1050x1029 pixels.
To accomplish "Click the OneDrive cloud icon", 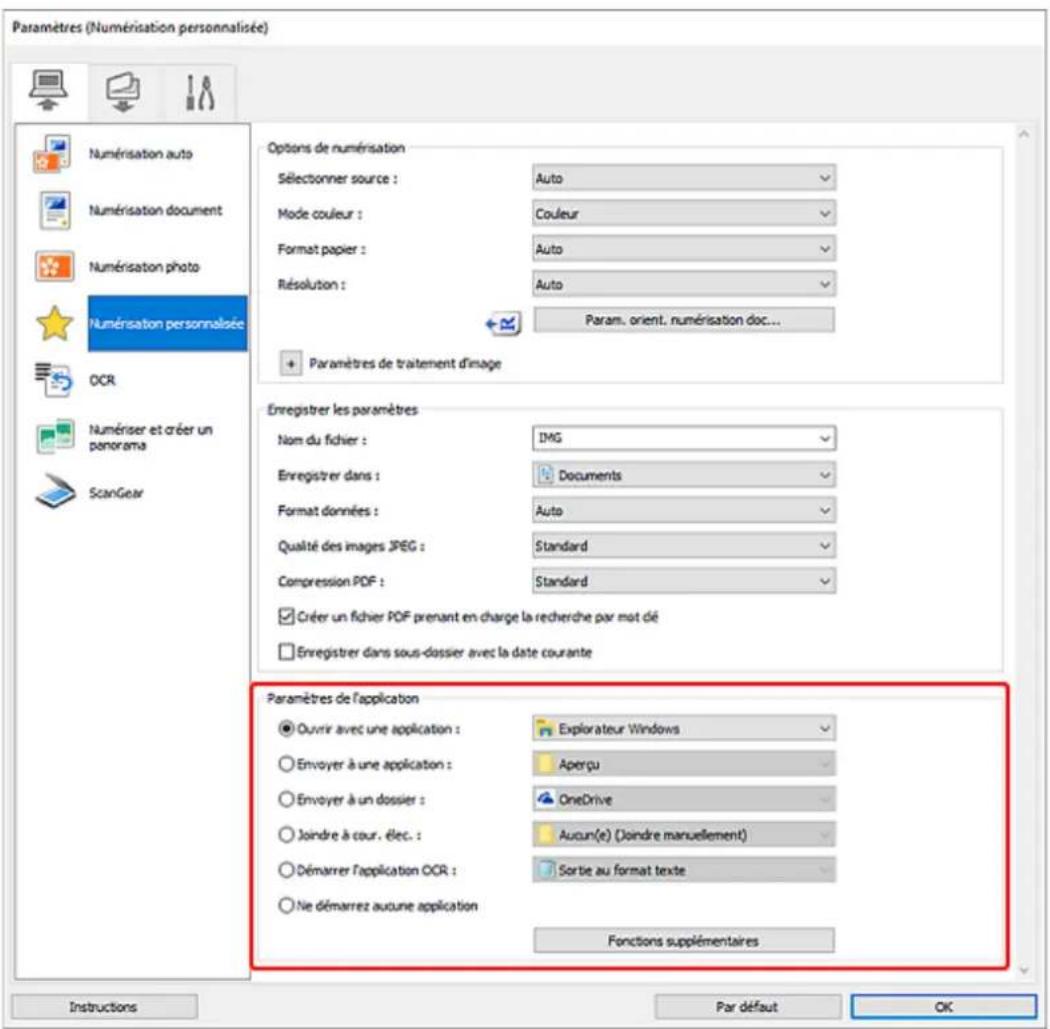I will [x=546, y=798].
